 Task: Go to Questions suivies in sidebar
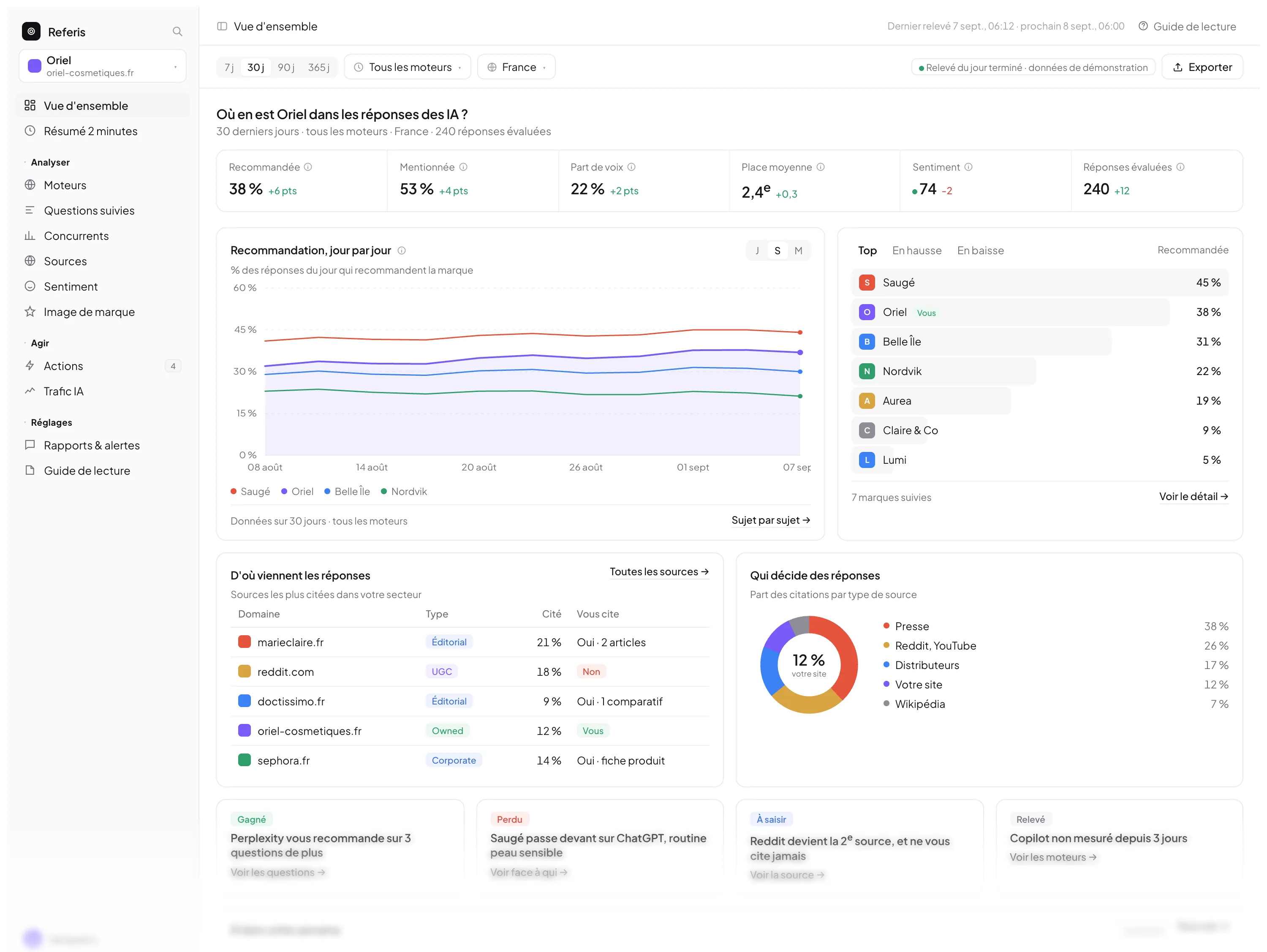click(103, 210)
